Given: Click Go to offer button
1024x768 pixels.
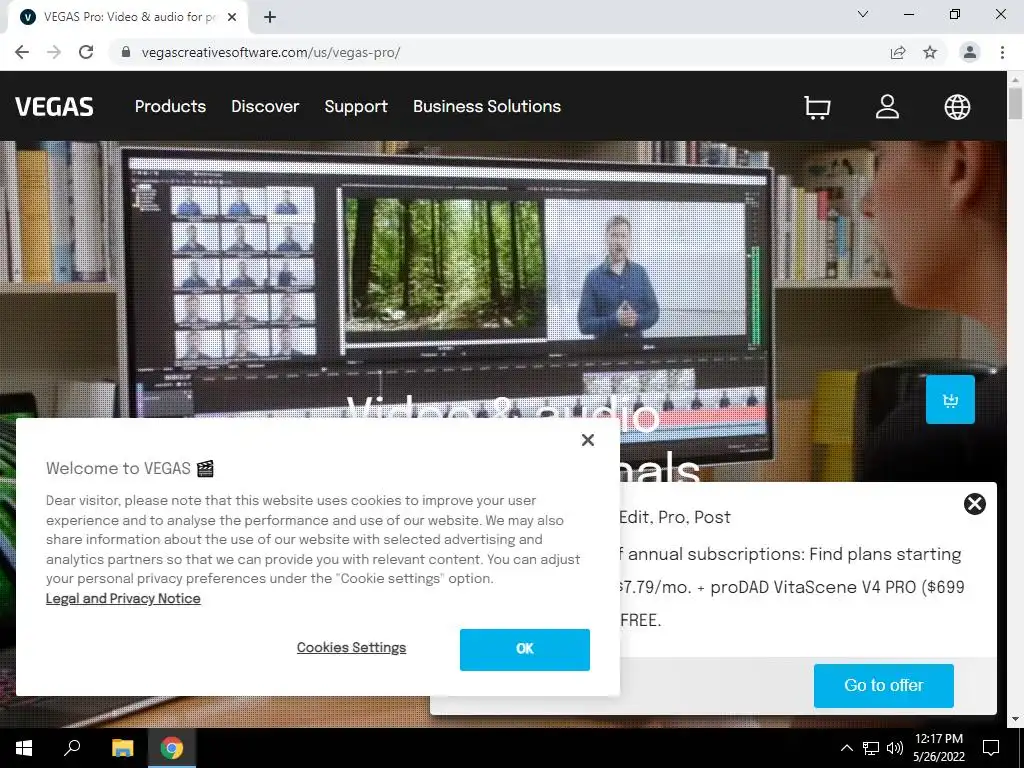Looking at the screenshot, I should [x=884, y=686].
